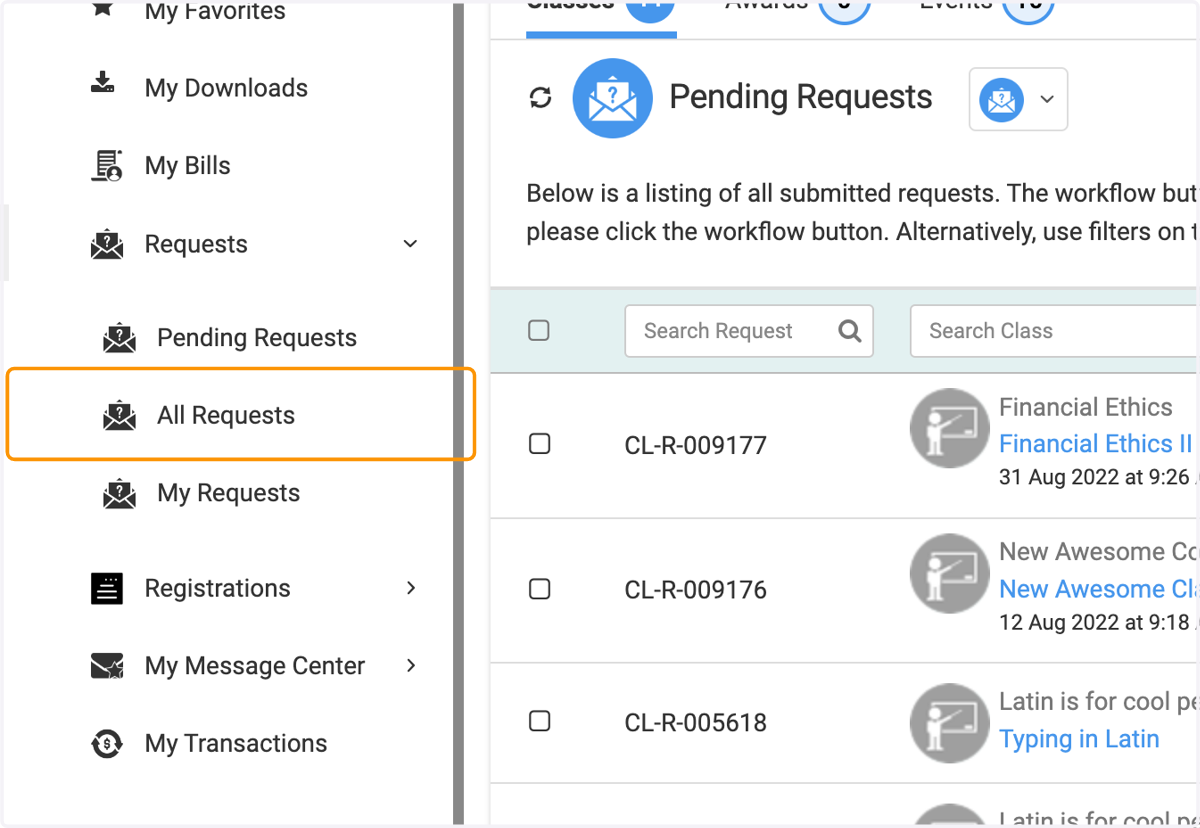Click the search magnifier in Search Request
The width and height of the screenshot is (1200, 828).
(850, 331)
